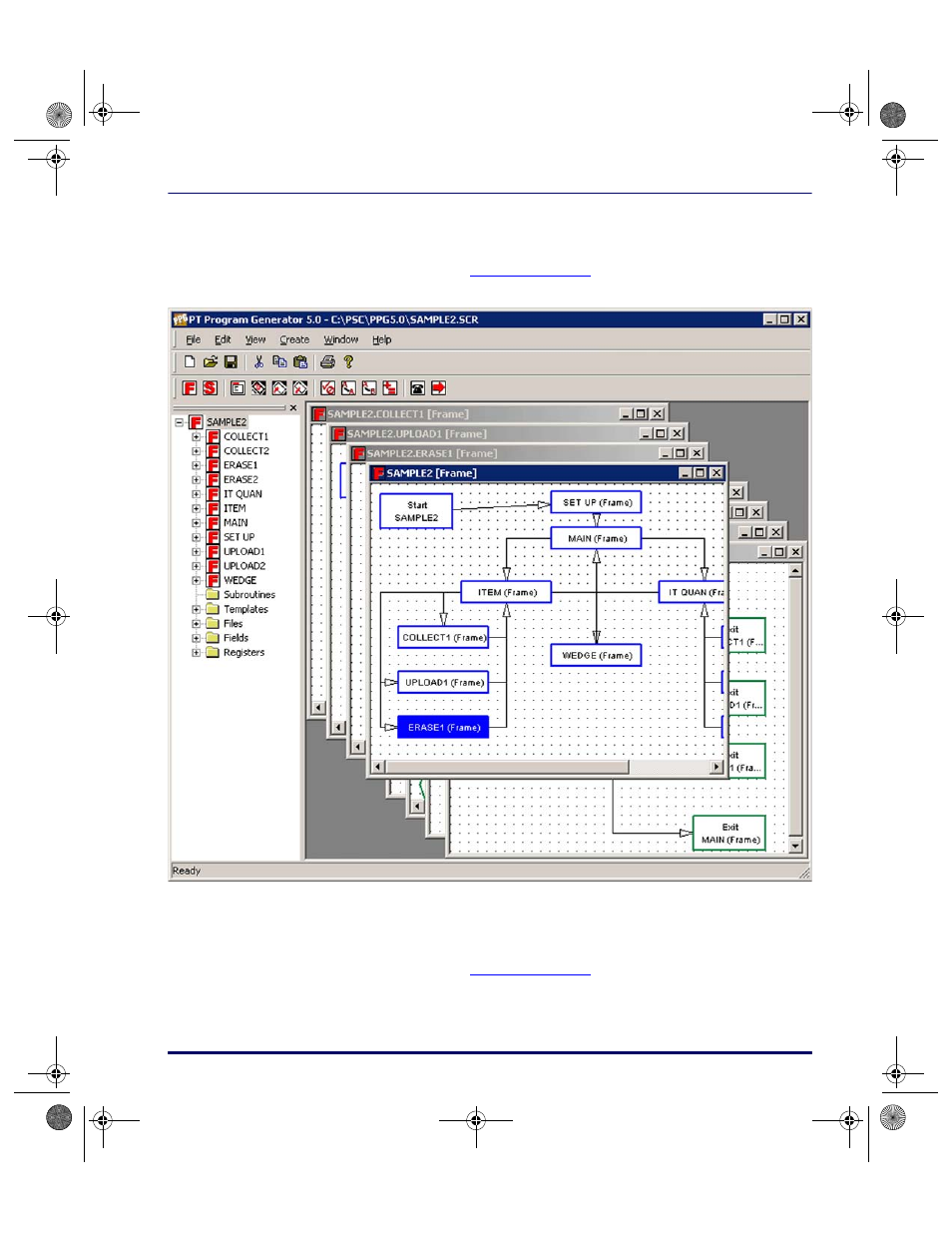Open the Window menu
The height and width of the screenshot is (1233, 952).
click(x=340, y=340)
